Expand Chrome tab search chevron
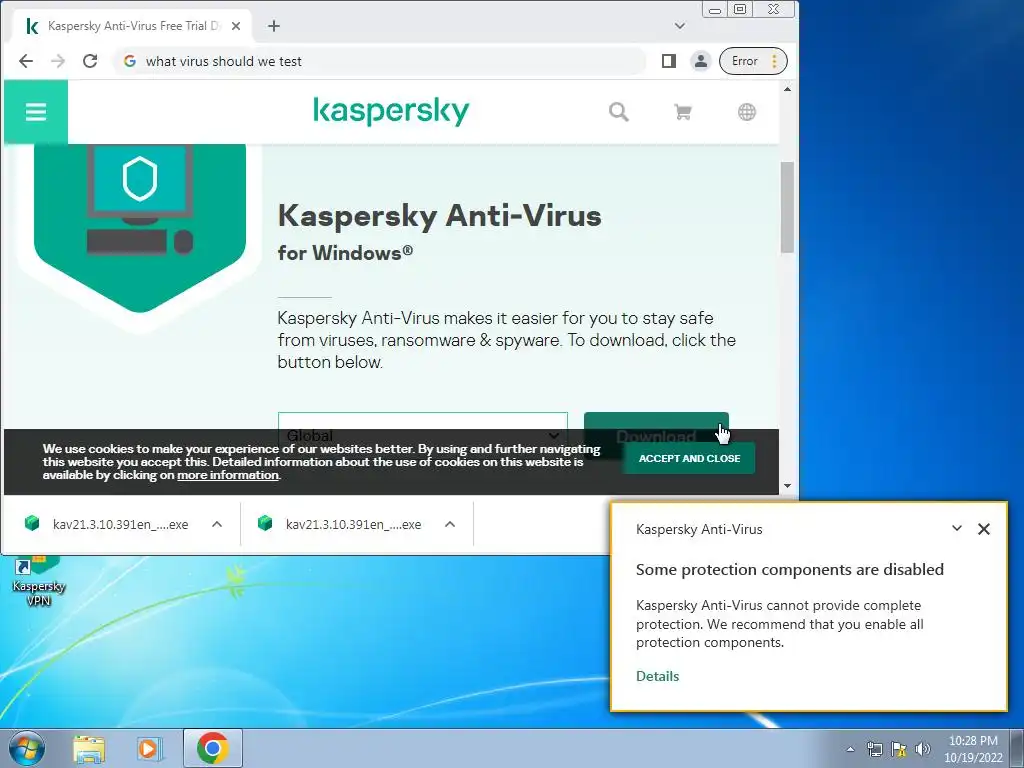 click(680, 26)
